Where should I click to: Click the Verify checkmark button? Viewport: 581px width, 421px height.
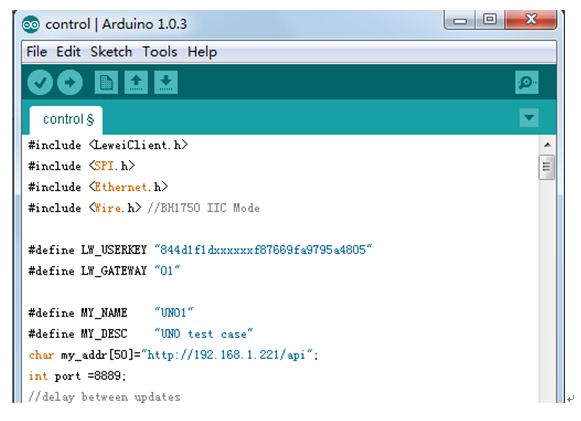[x=40, y=82]
